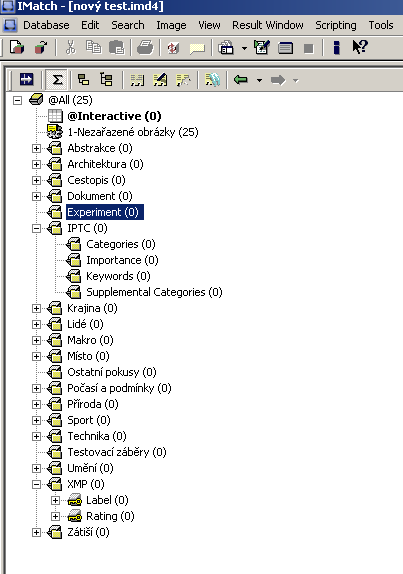Click the checklist with pencil icon
The width and height of the screenshot is (403, 574).
coord(262,48)
